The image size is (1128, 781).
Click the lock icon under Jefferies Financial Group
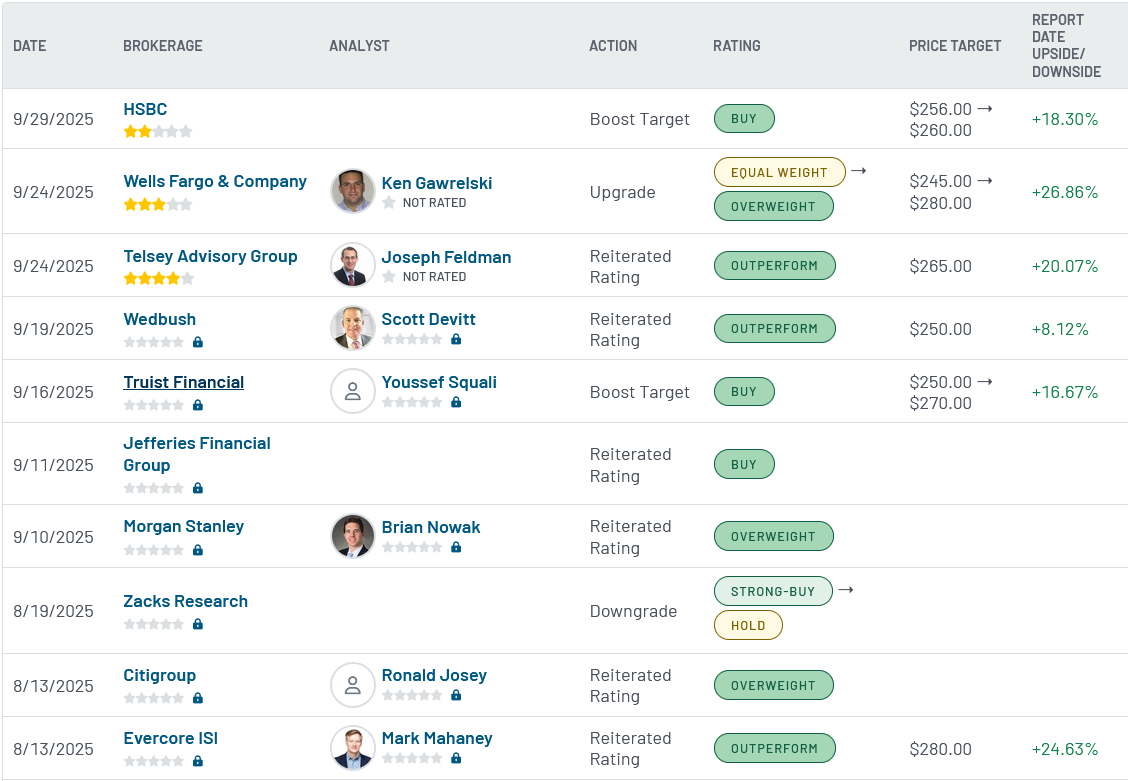(x=198, y=488)
